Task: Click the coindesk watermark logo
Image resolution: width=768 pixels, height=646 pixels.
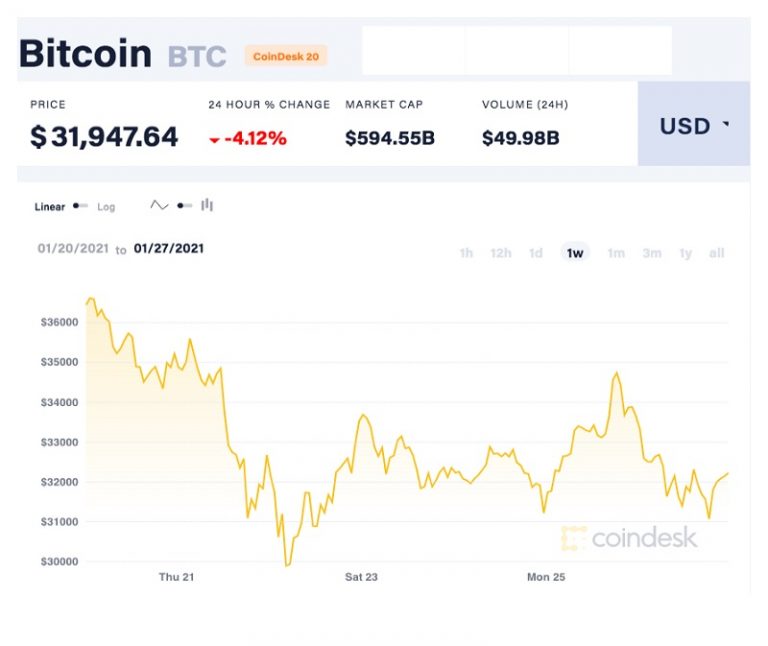Action: (629, 538)
